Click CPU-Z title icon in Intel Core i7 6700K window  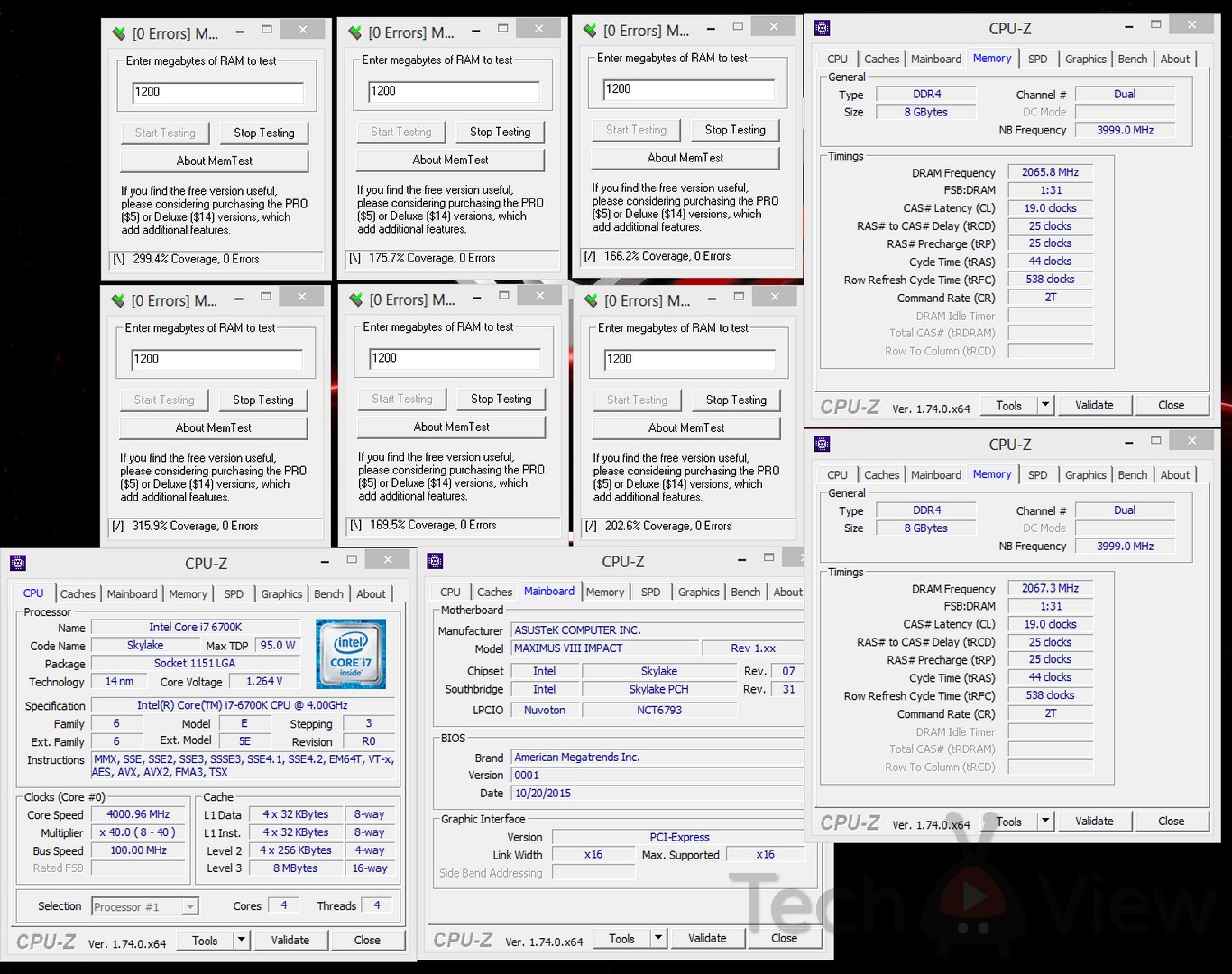click(18, 564)
